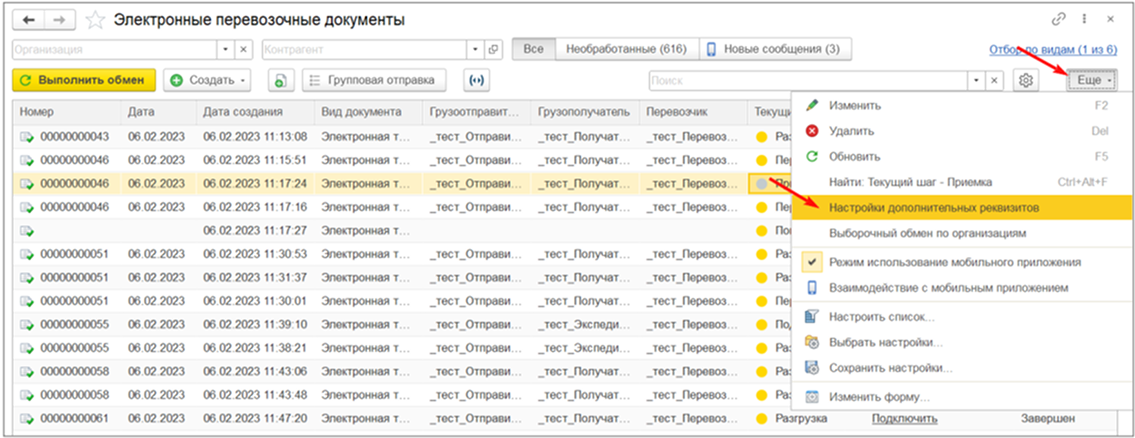
Task: Add page to favorites with star icon
Action: [x=95, y=20]
